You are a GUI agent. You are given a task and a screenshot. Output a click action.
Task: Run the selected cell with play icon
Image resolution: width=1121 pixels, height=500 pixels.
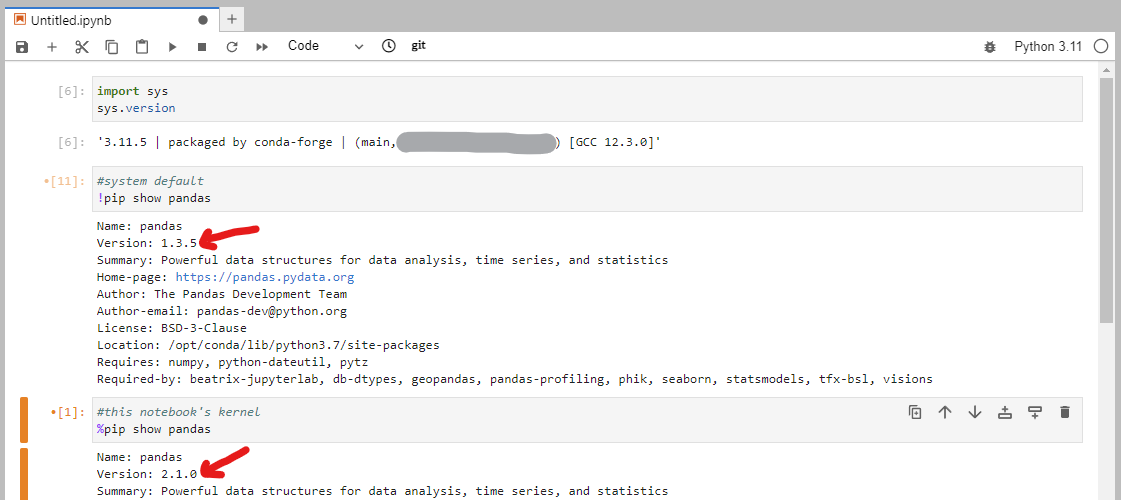tap(172, 46)
